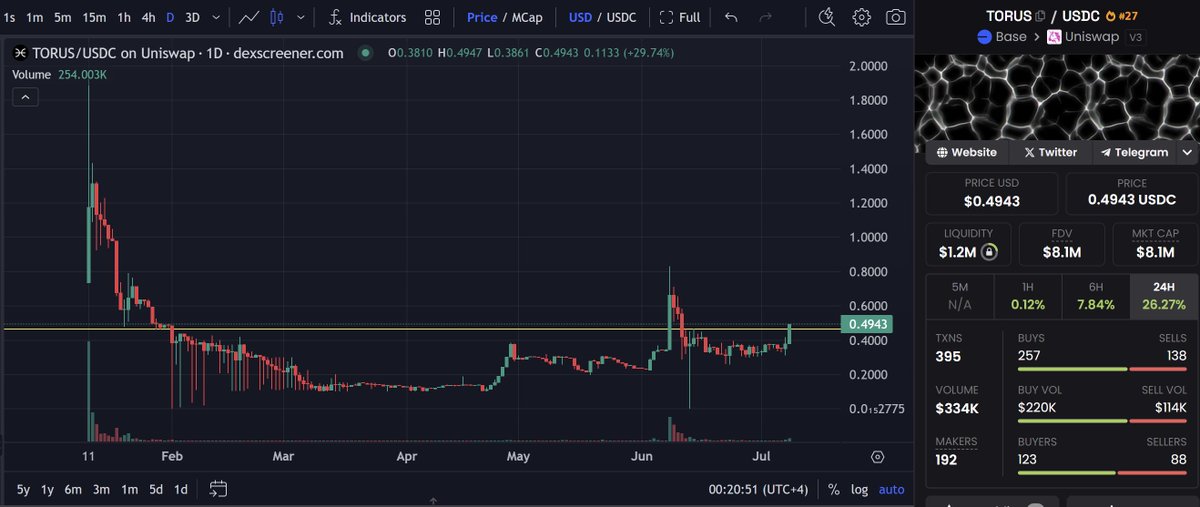Select the 1h timeframe
Image resolution: width=1200 pixels, height=507 pixels.
point(124,17)
